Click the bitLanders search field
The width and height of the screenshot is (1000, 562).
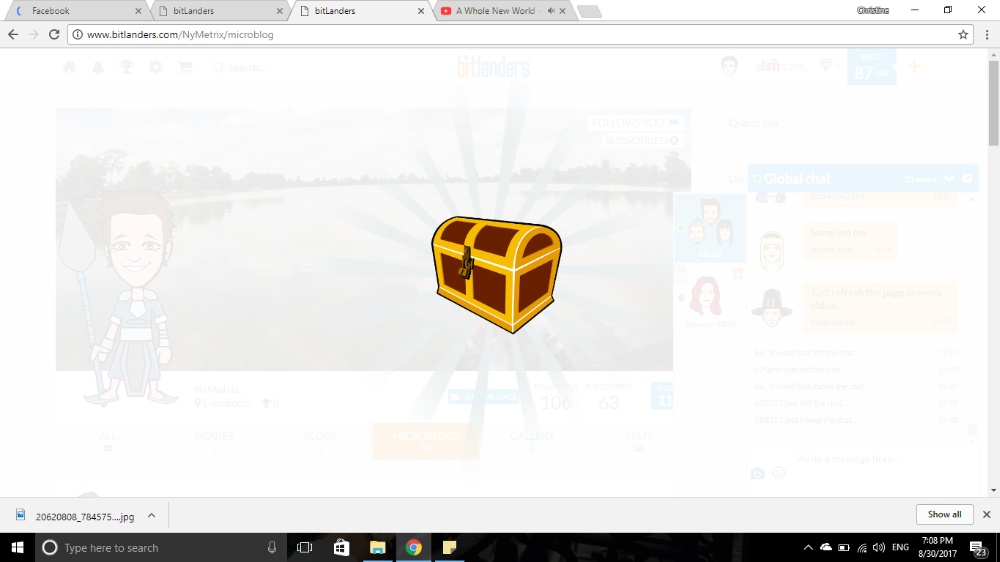[246, 67]
